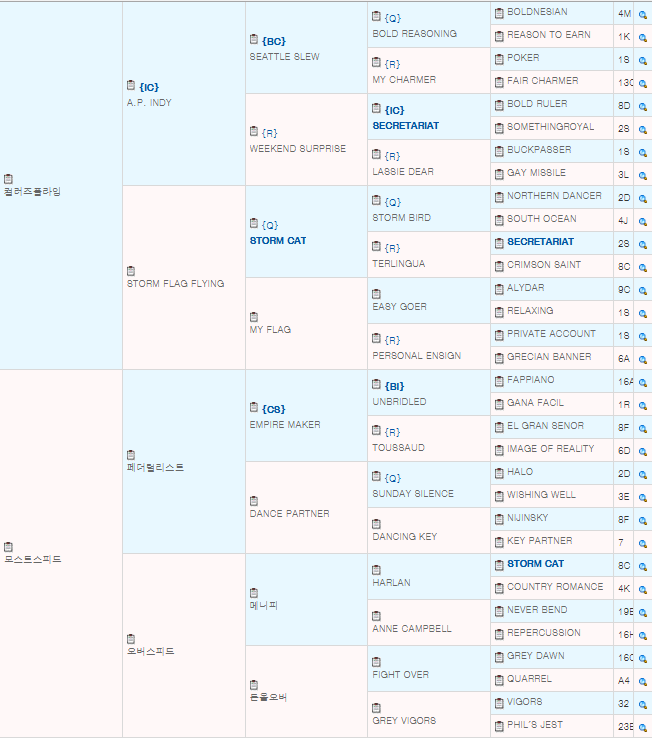Viewport: 652px width, 738px height.
Task: Select the COUNTRY ROMANCE name text
Action: coord(555,587)
